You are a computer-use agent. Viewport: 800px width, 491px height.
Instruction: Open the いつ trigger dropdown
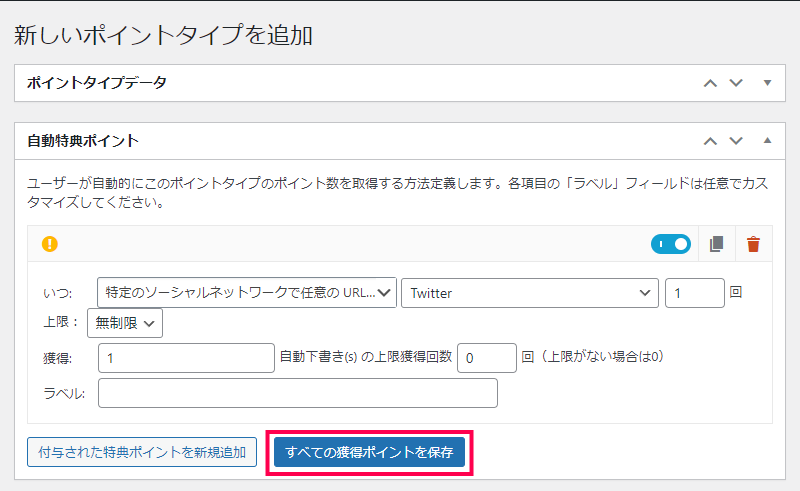click(246, 292)
